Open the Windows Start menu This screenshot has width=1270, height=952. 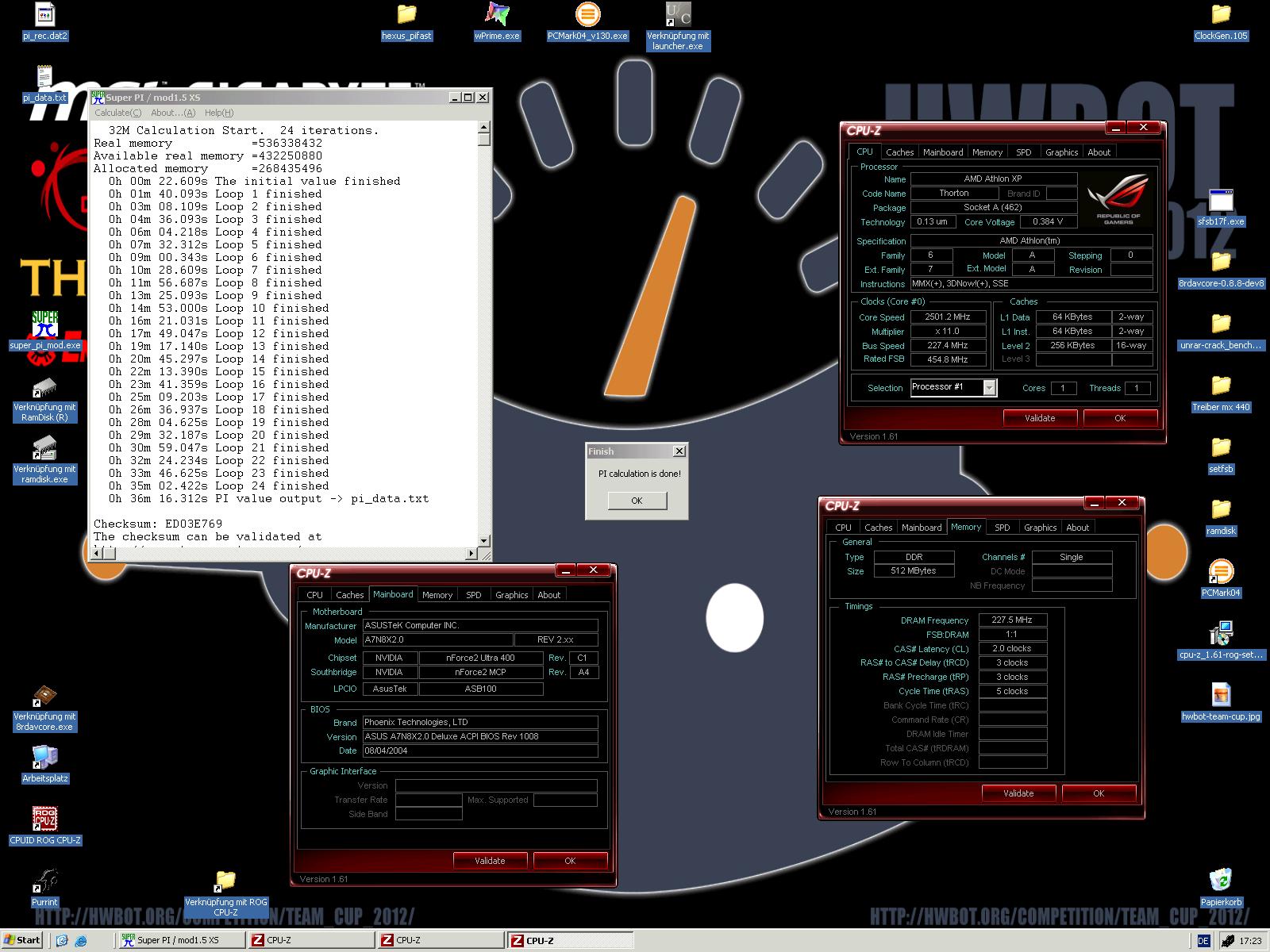pos(22,940)
